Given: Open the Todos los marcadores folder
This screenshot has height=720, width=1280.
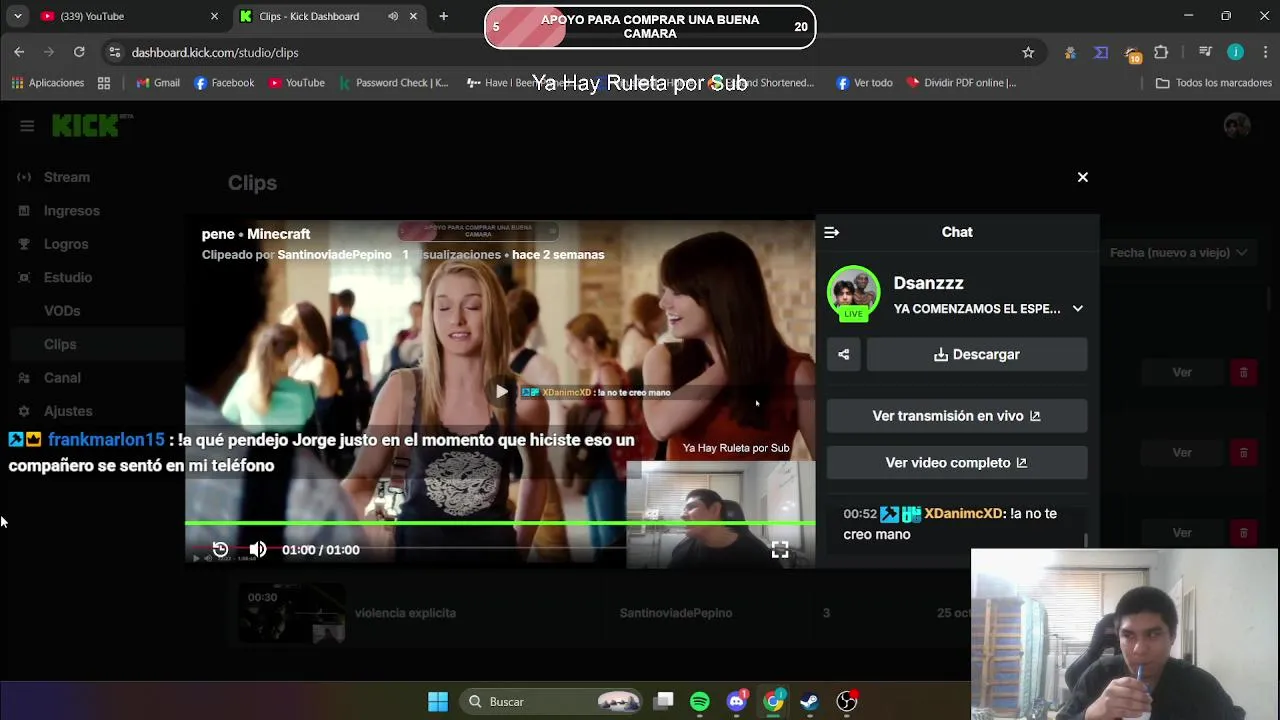Looking at the screenshot, I should click(1213, 83).
